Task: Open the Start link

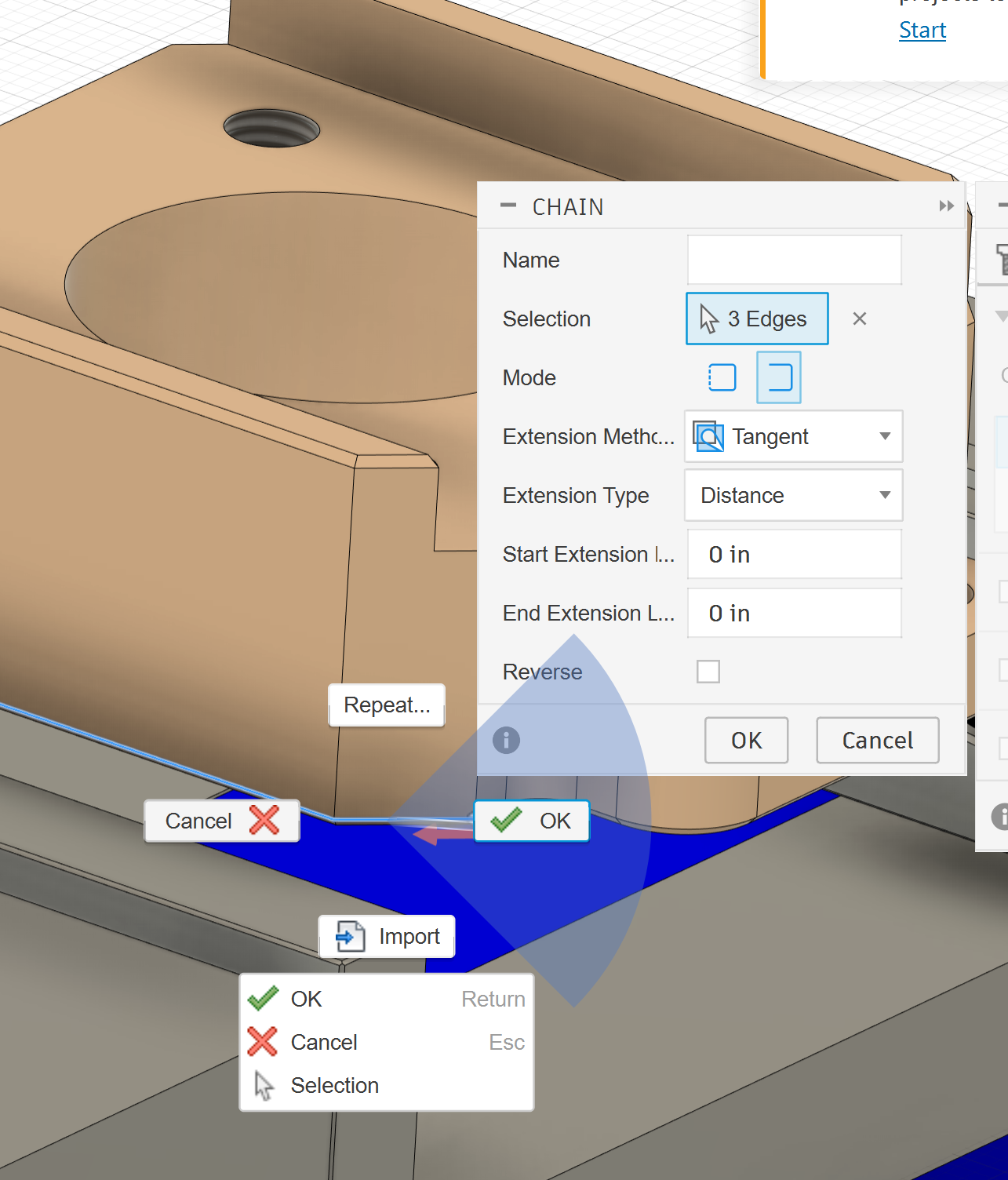Action: (922, 30)
